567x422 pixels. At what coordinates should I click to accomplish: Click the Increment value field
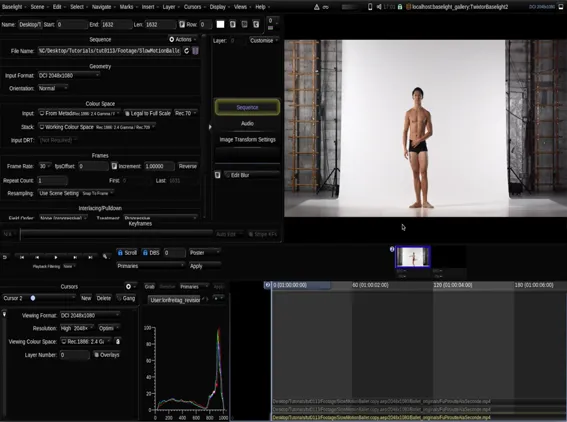159,166
